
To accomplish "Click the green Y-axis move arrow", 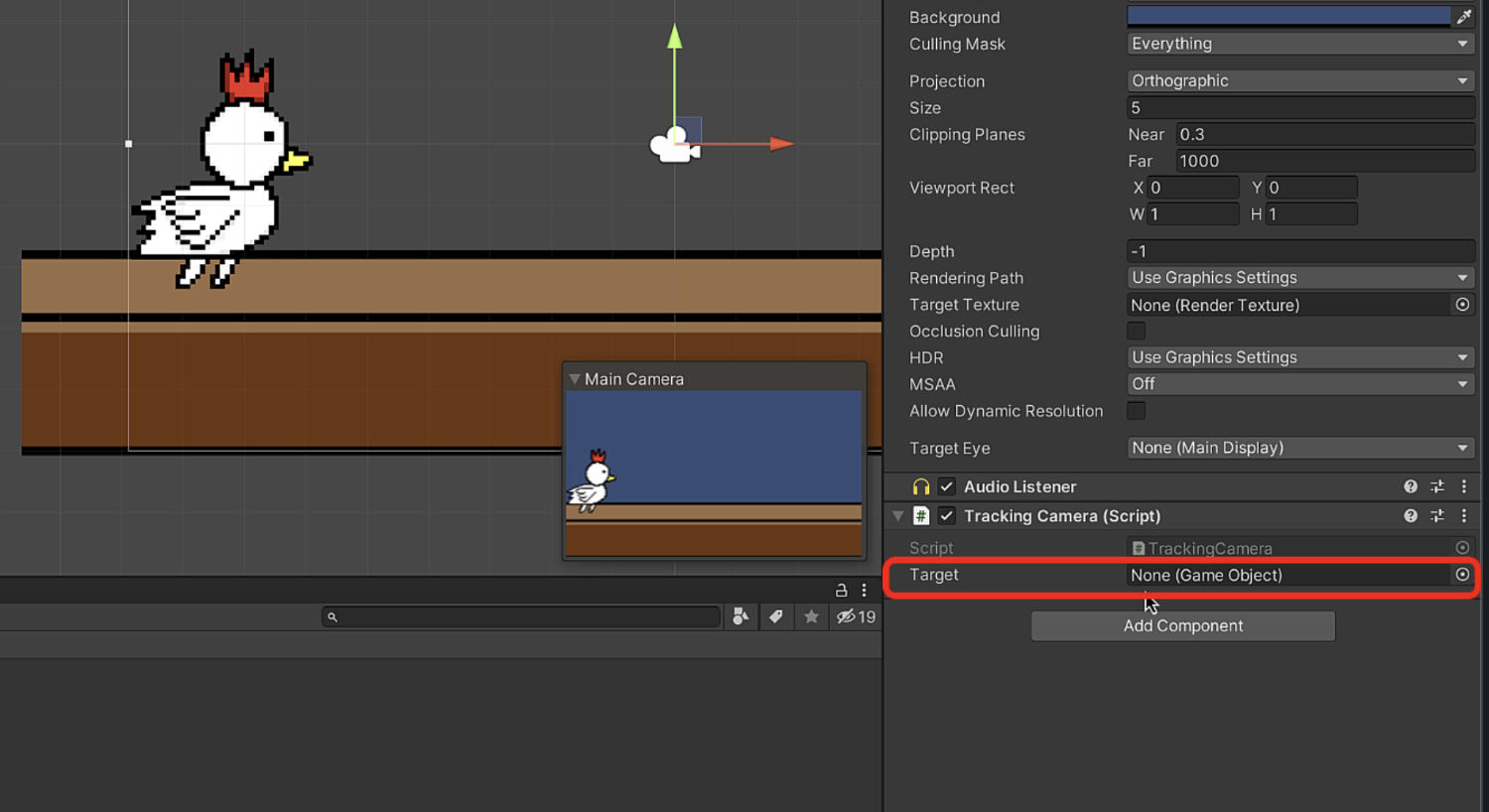I will (675, 37).
